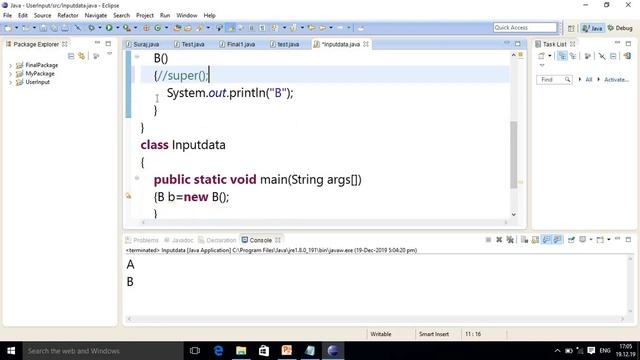The image size is (640, 360).
Task: Select the FinalPackage project
Action: point(37,65)
